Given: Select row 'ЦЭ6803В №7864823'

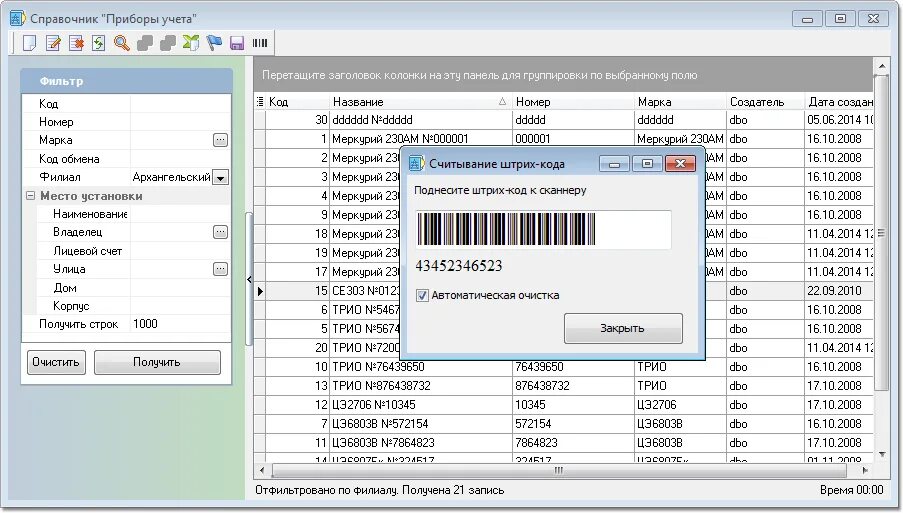Looking at the screenshot, I should (x=564, y=443).
